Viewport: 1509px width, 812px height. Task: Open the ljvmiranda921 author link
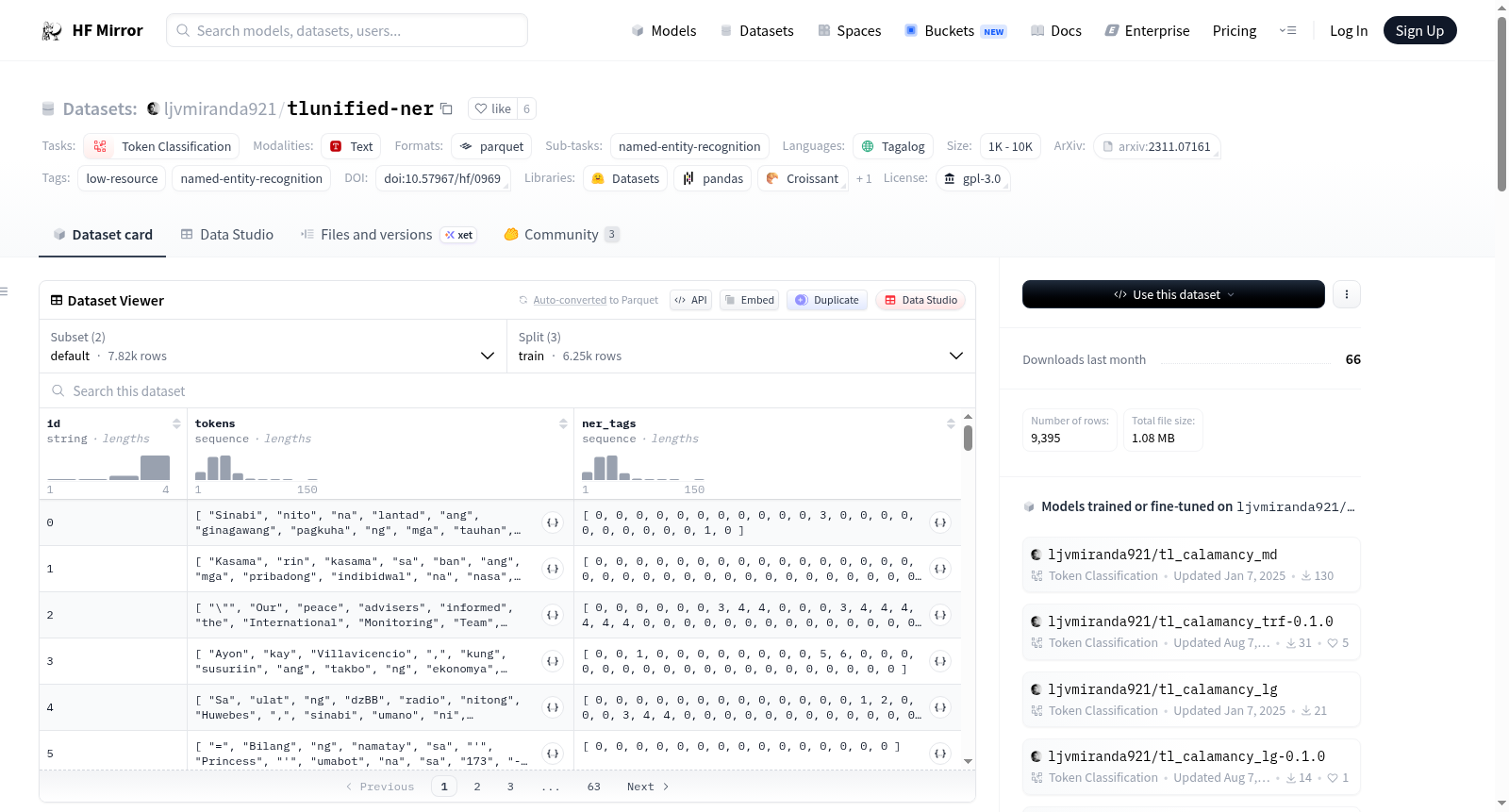coord(220,108)
